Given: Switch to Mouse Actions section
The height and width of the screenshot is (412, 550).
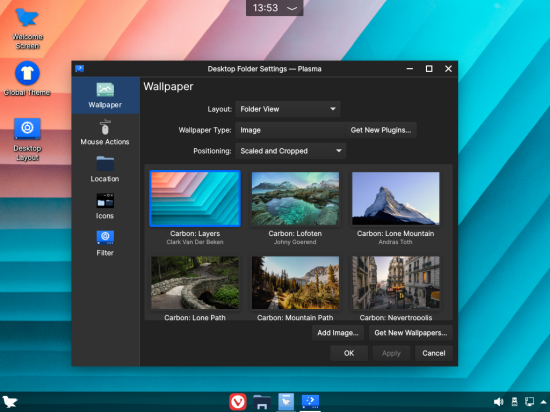Looking at the screenshot, I should tap(105, 133).
